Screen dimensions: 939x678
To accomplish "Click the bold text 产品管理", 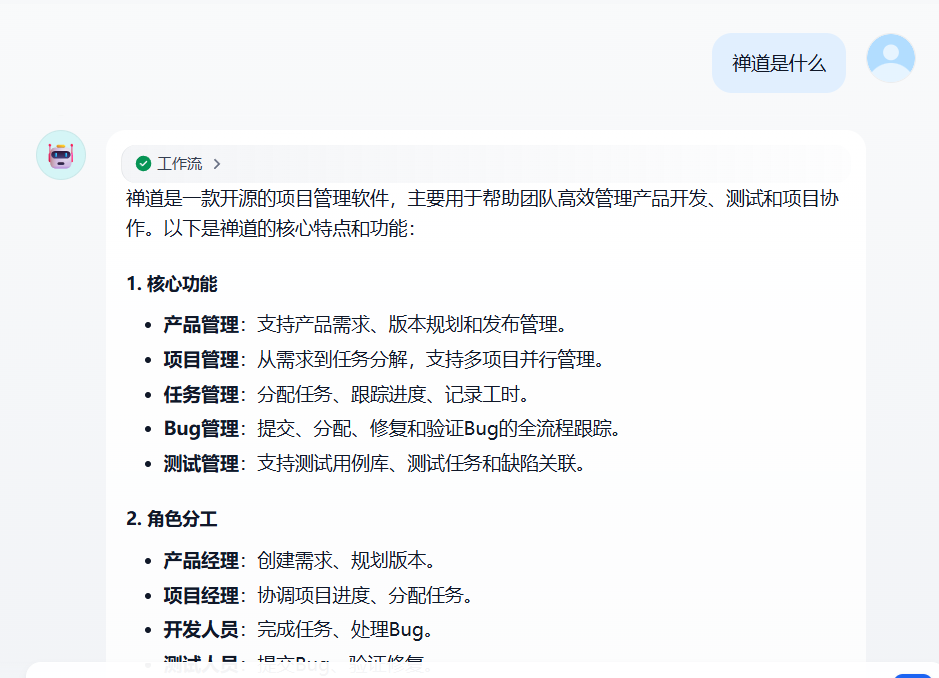I will [201, 325].
